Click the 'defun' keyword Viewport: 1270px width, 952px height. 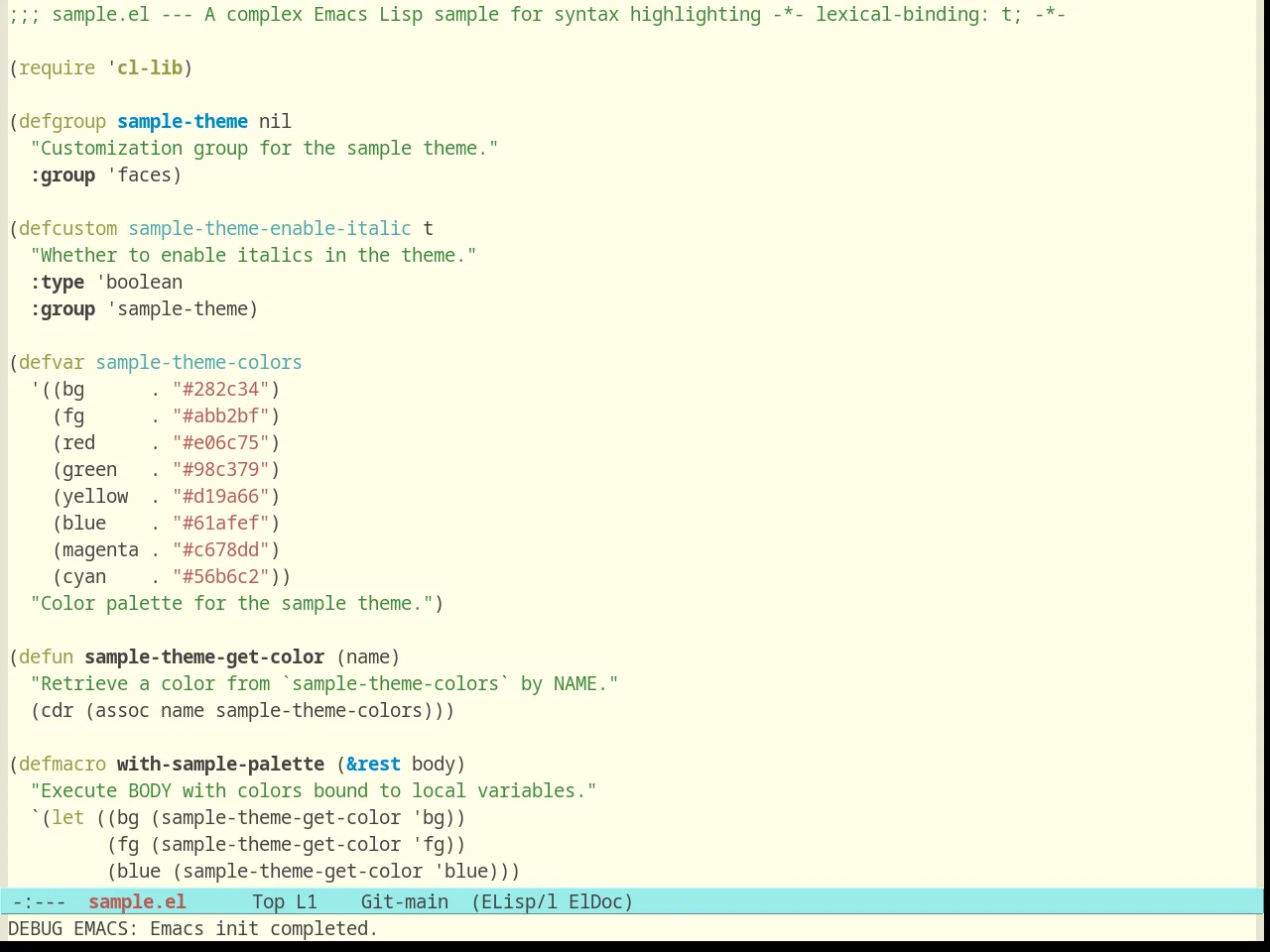click(47, 656)
